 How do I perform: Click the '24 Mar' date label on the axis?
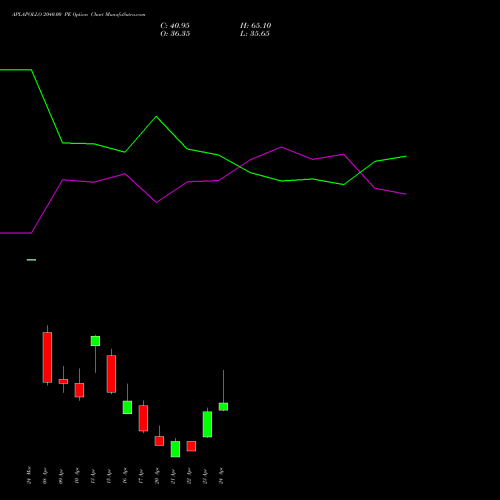tap(29, 475)
